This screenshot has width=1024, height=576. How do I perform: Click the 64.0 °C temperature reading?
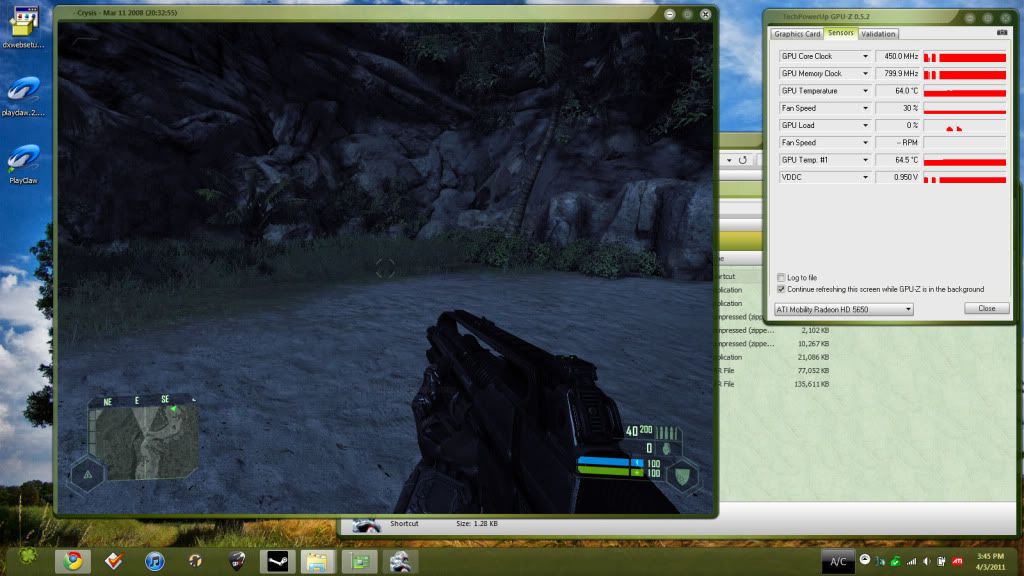[897, 91]
